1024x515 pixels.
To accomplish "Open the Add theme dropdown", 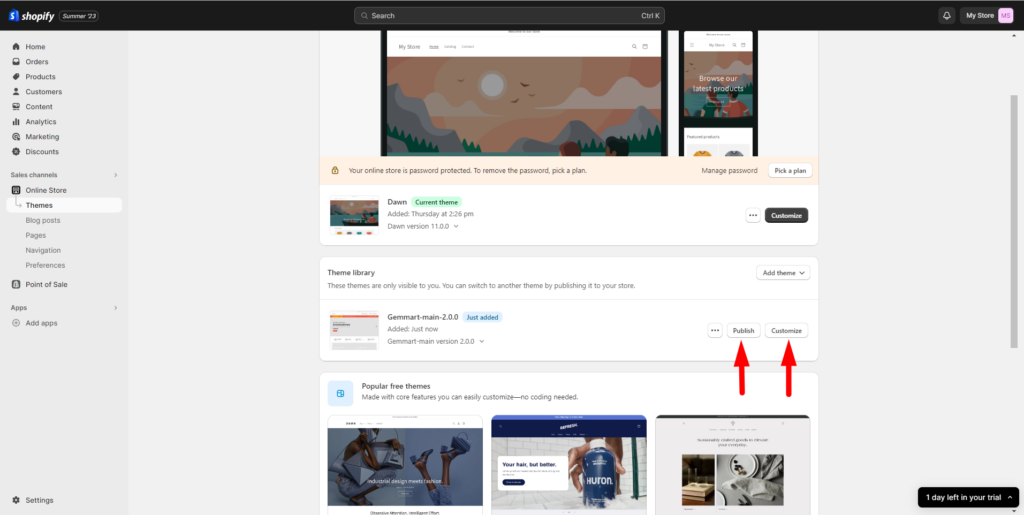I will [x=783, y=273].
